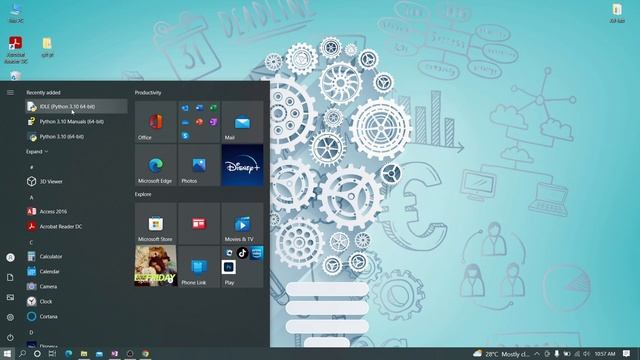The image size is (640, 360).
Task: Select This PC desktop icon
Action: coord(16,12)
